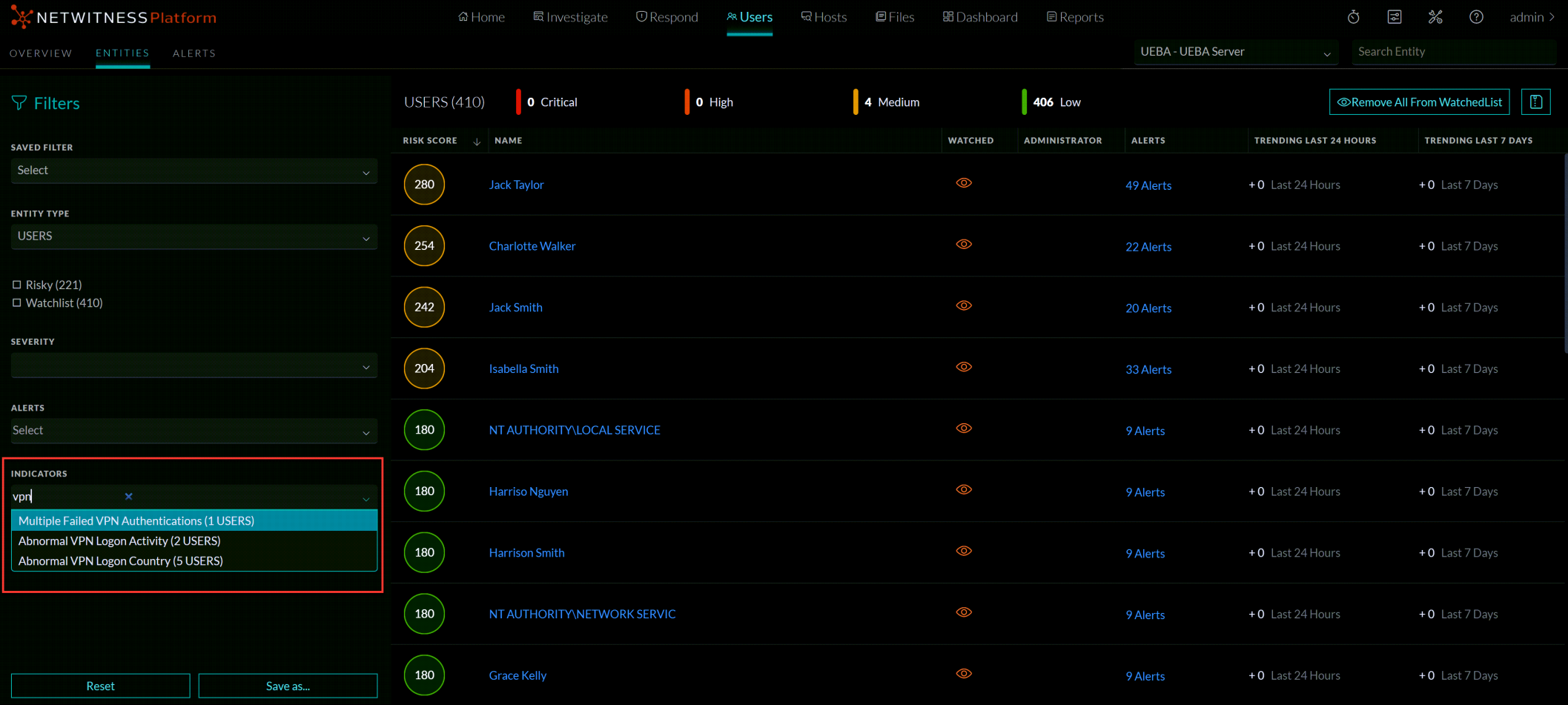Clear the vpn indicator text with the x

[128, 496]
